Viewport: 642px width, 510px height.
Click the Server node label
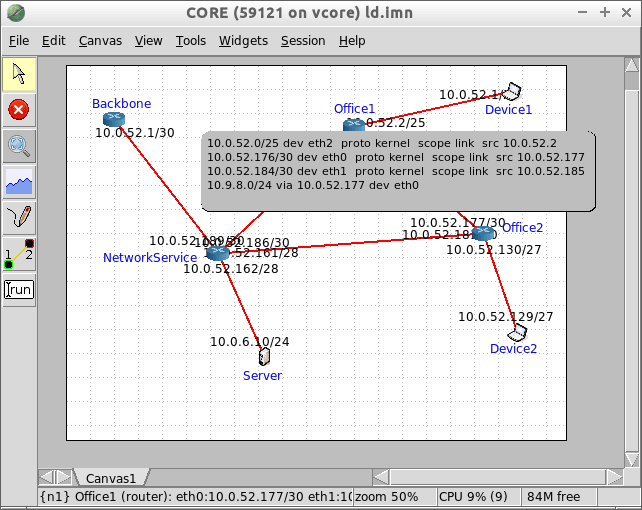point(262,376)
